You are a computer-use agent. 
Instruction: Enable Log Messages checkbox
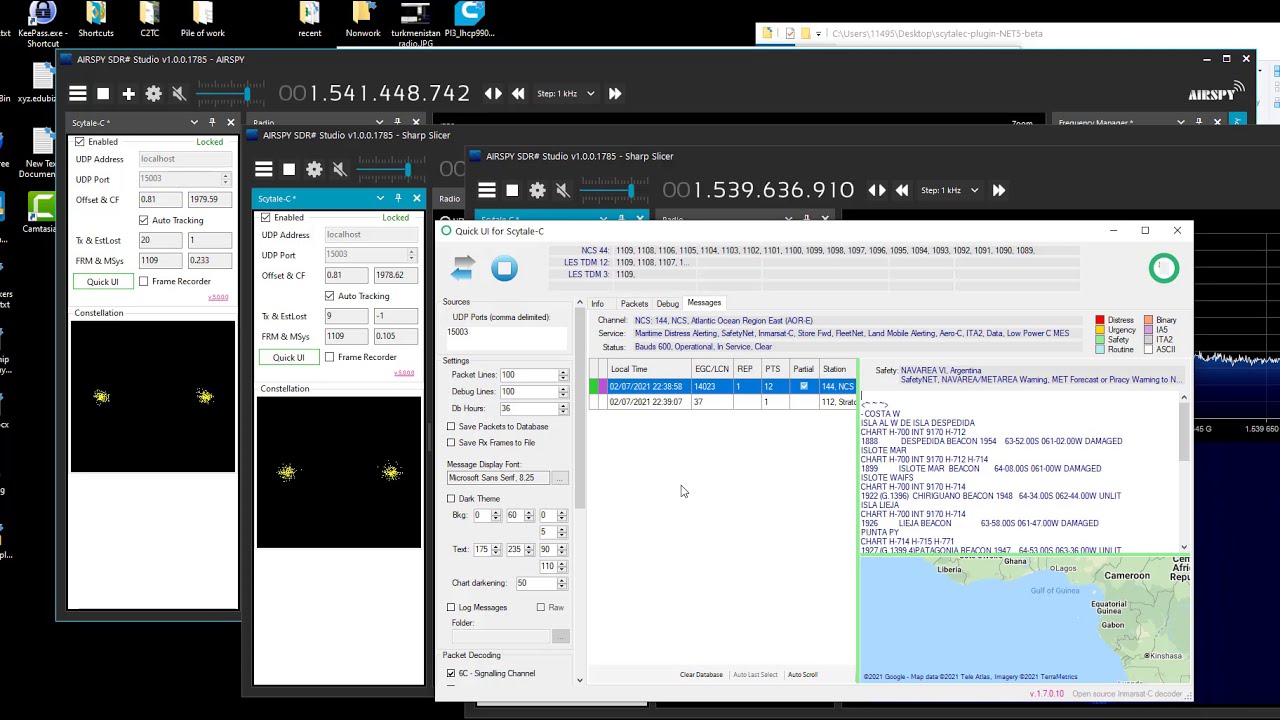click(x=451, y=607)
